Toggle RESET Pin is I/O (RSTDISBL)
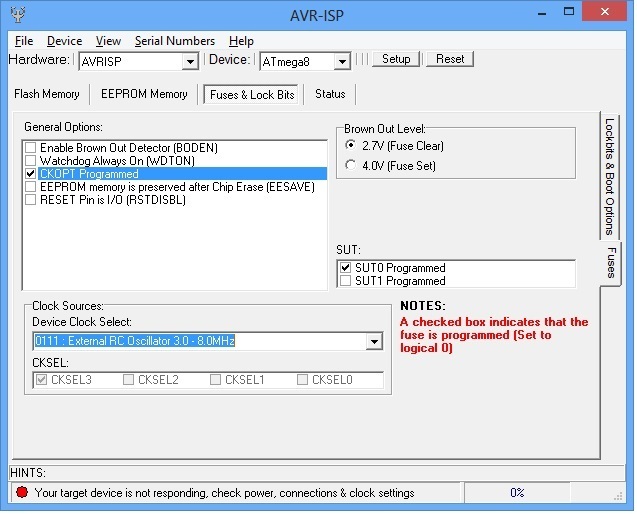 (30, 200)
